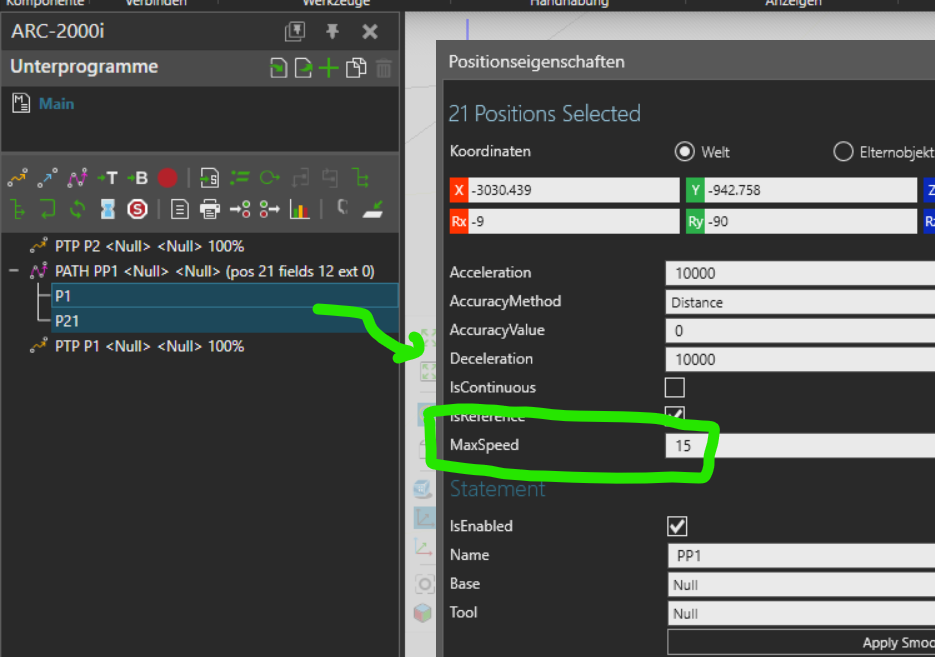Click the MaxSpeed field showing 15
This screenshot has height=657, width=935.
click(800, 445)
